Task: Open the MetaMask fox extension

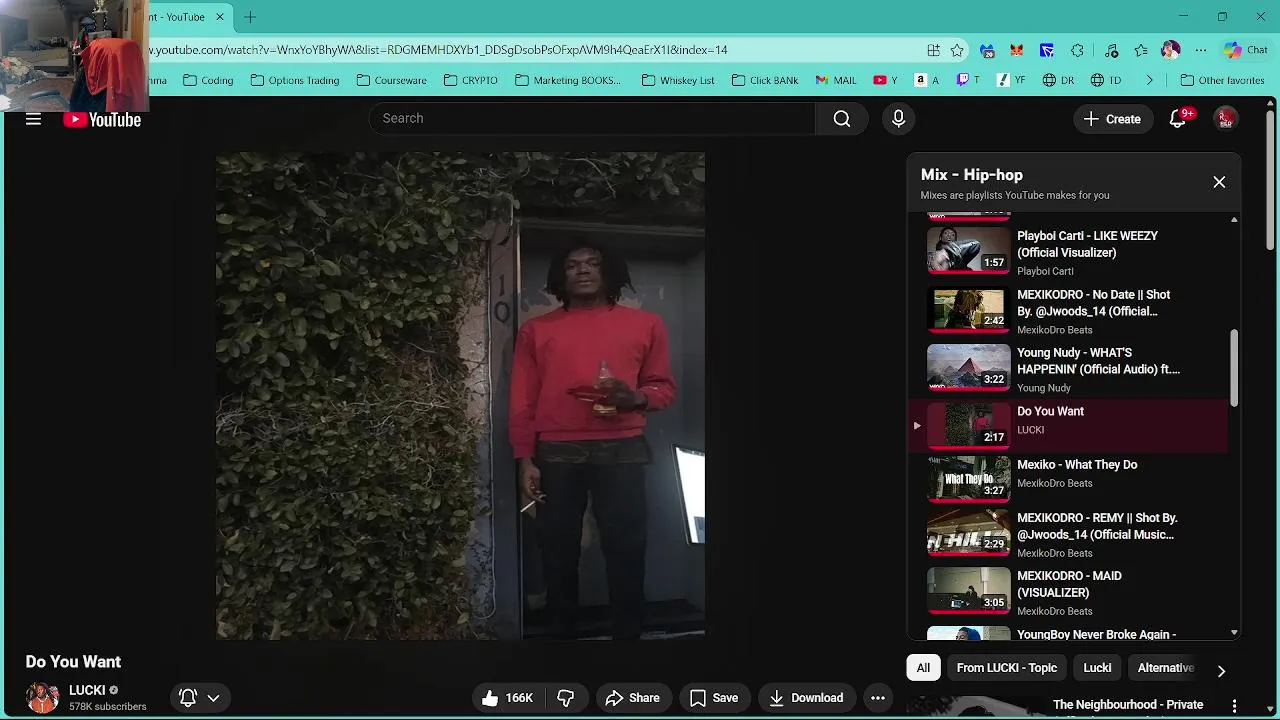Action: pyautogui.click(x=1017, y=50)
